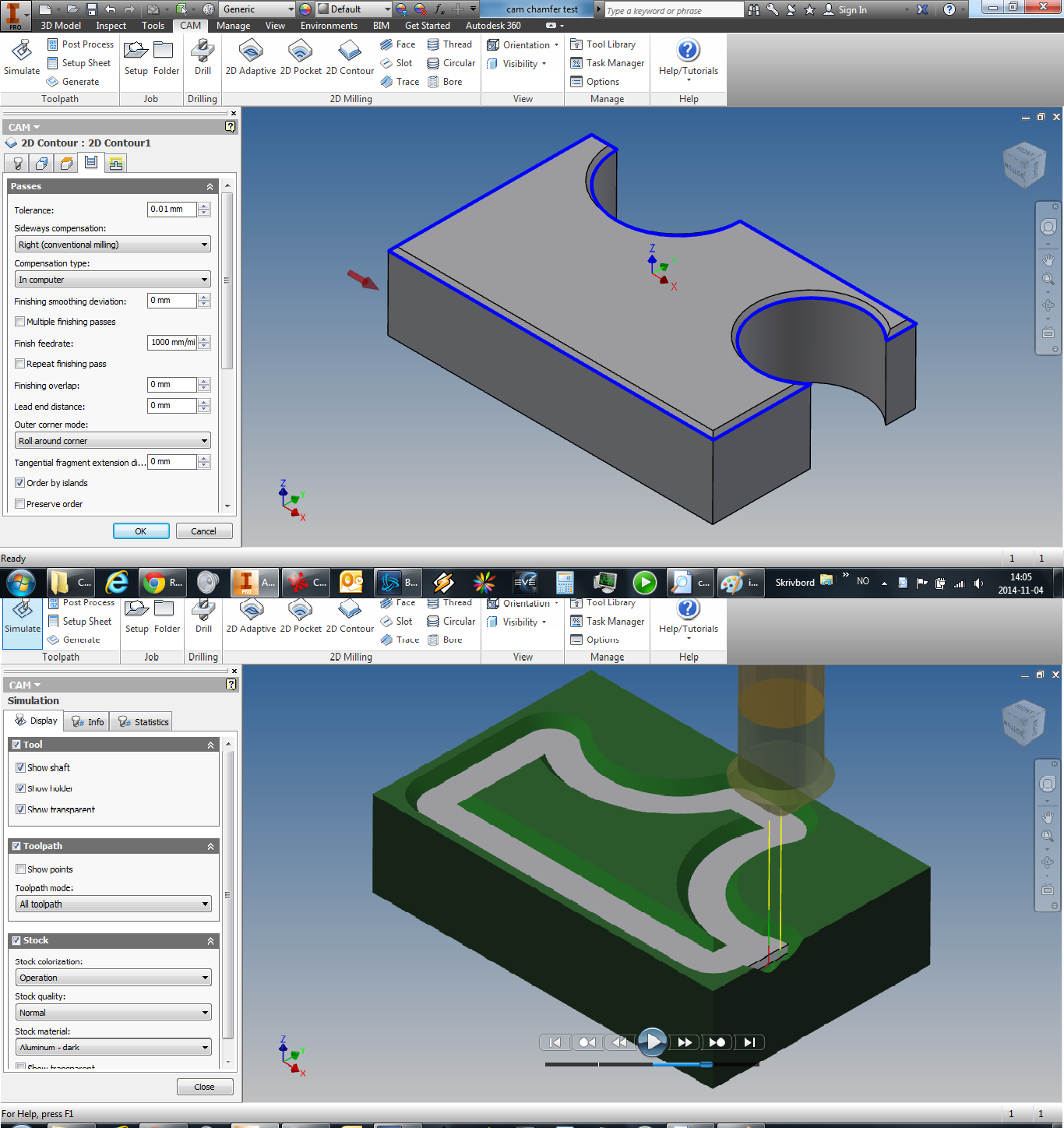
Task: Enable Show points checkbox
Action: click(21, 869)
